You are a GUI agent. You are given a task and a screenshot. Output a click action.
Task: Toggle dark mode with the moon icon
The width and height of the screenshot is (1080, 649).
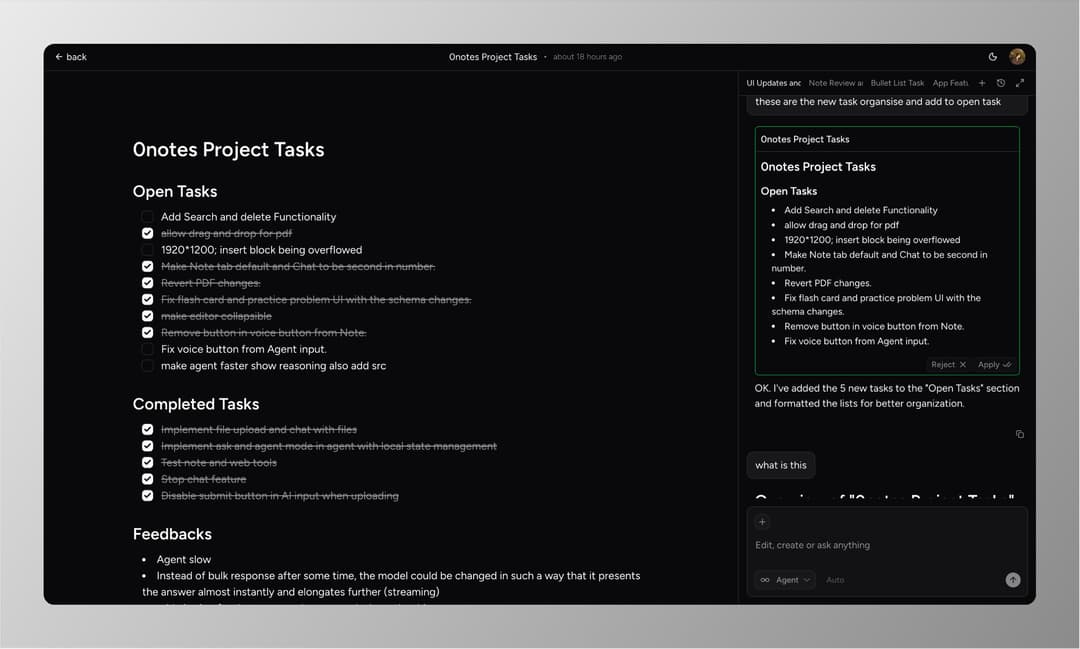[992, 57]
